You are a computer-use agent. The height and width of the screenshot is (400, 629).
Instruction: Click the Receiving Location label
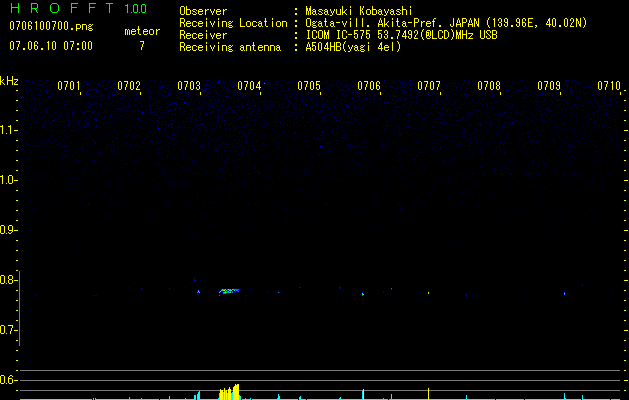point(233,23)
